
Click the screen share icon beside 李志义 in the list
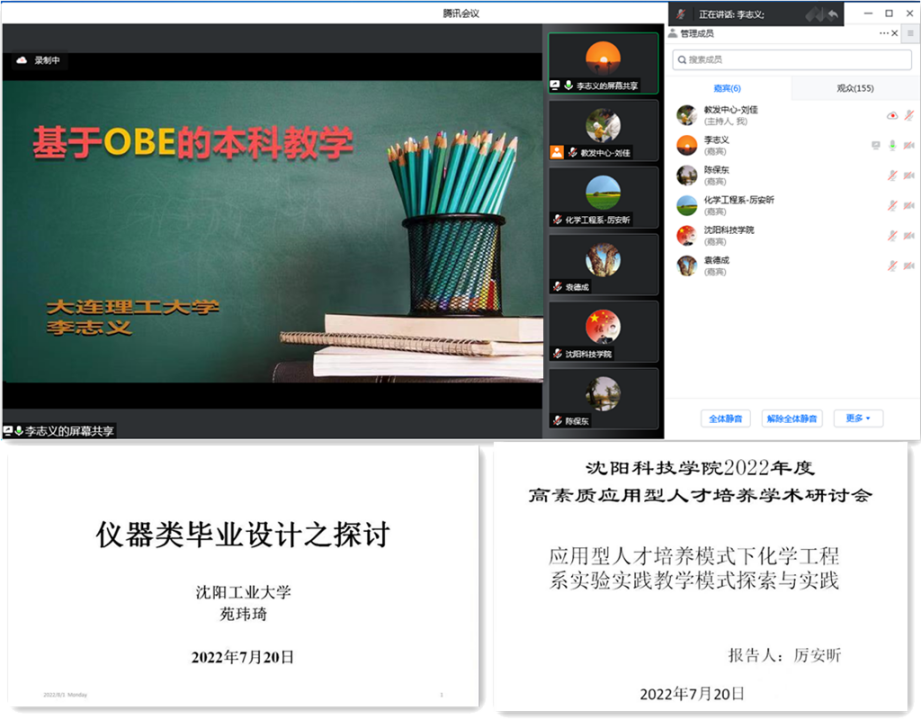876,145
